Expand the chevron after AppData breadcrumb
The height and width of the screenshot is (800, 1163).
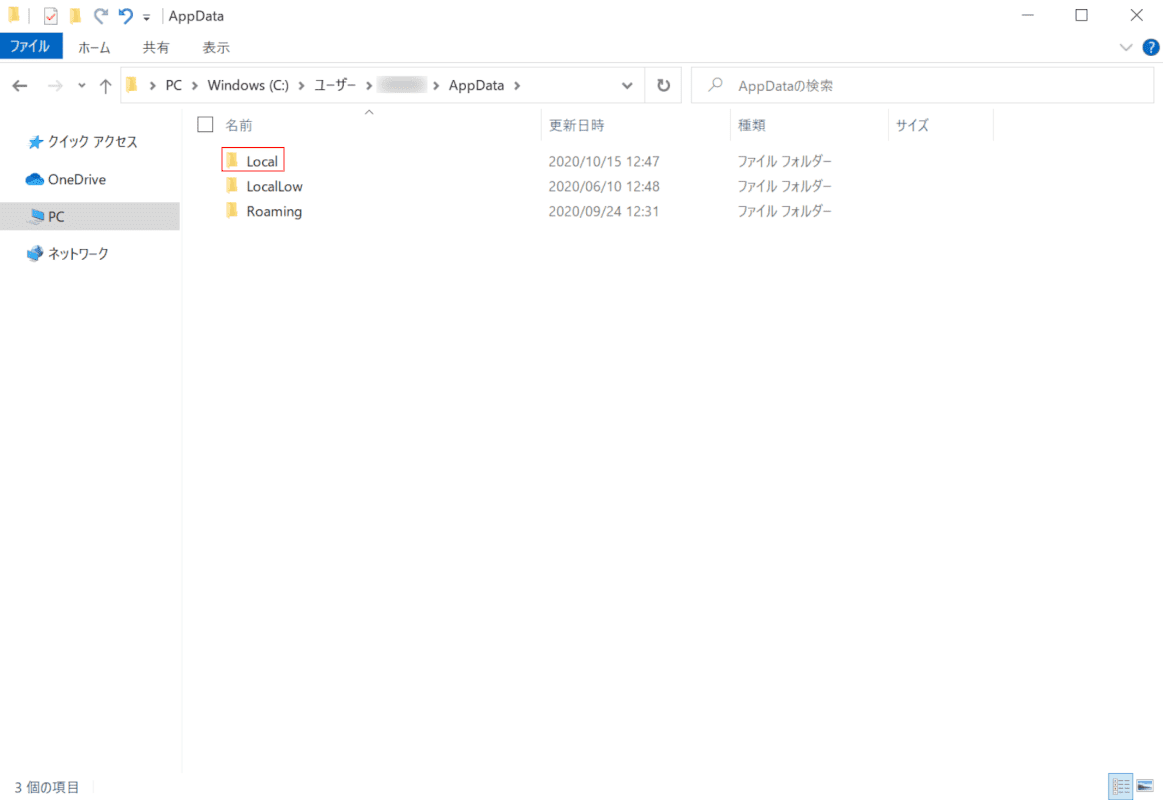tap(517, 85)
